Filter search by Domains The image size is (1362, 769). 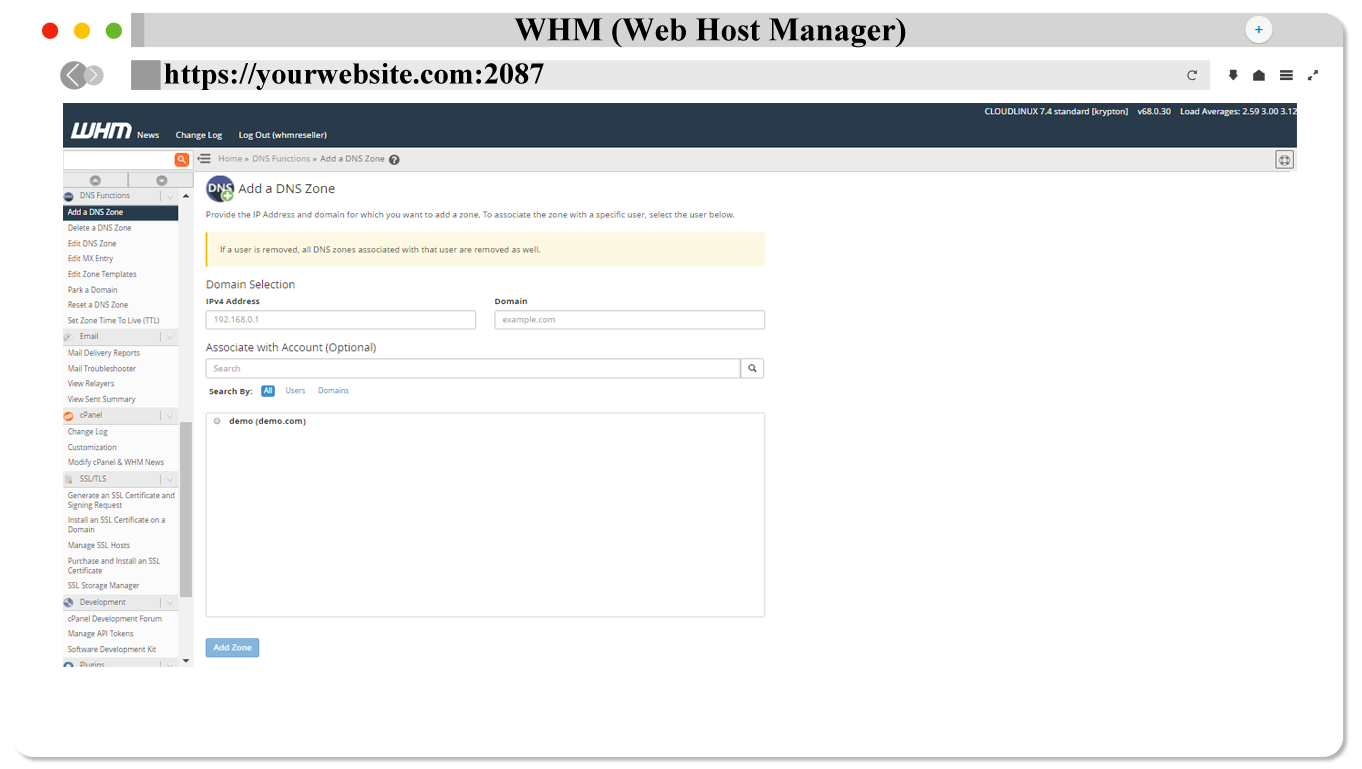pyautogui.click(x=334, y=391)
